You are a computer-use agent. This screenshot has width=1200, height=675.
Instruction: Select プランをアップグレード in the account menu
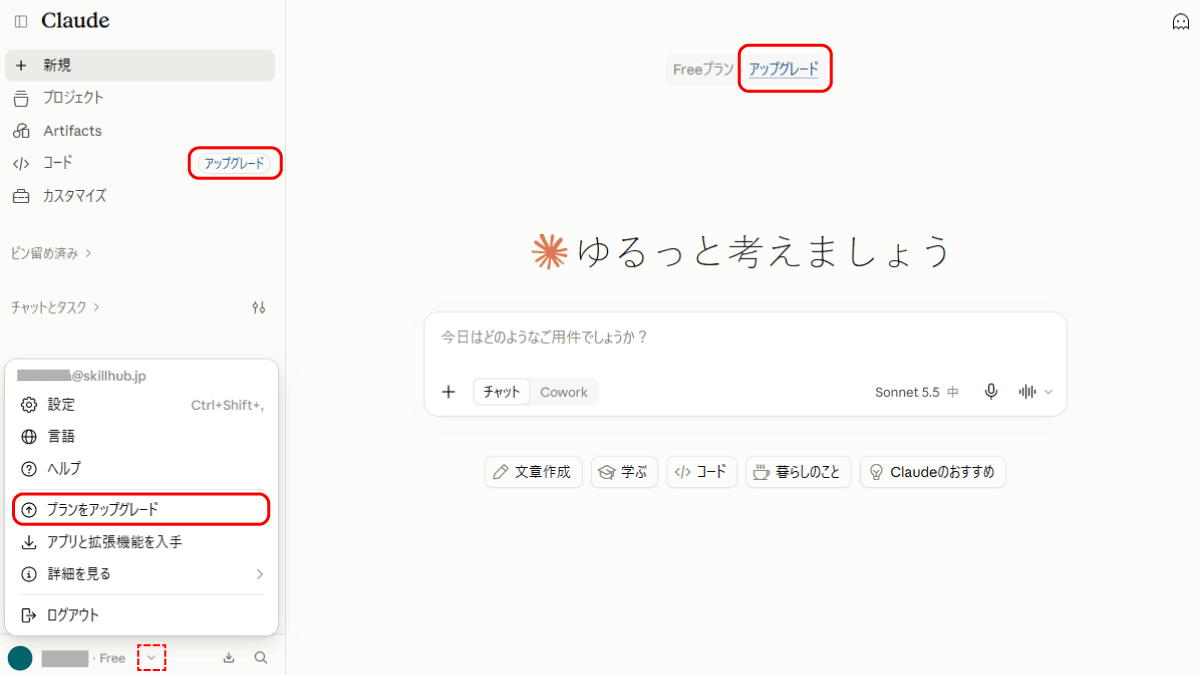[141, 510]
